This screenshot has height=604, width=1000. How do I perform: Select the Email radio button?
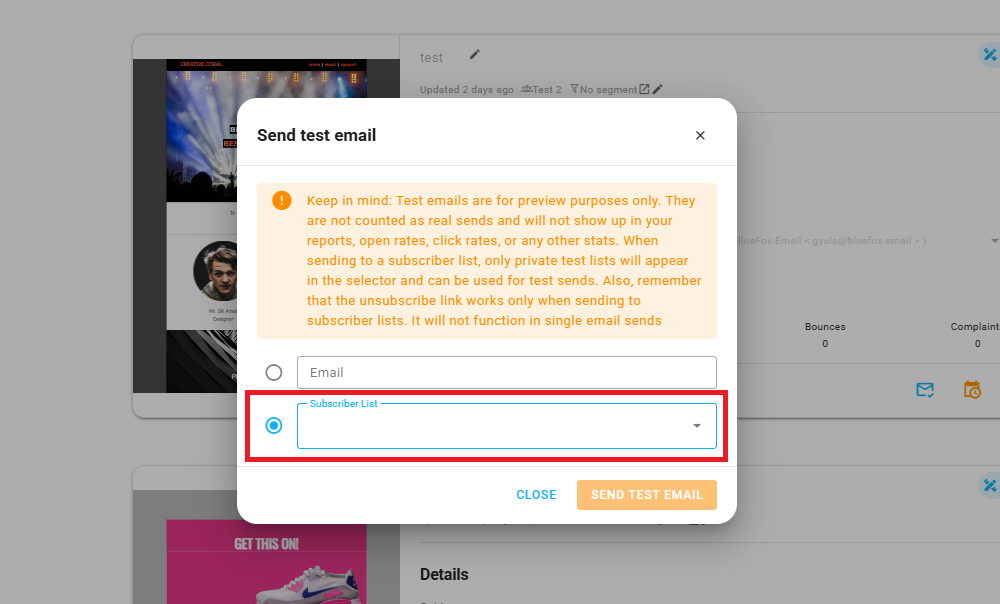(274, 372)
